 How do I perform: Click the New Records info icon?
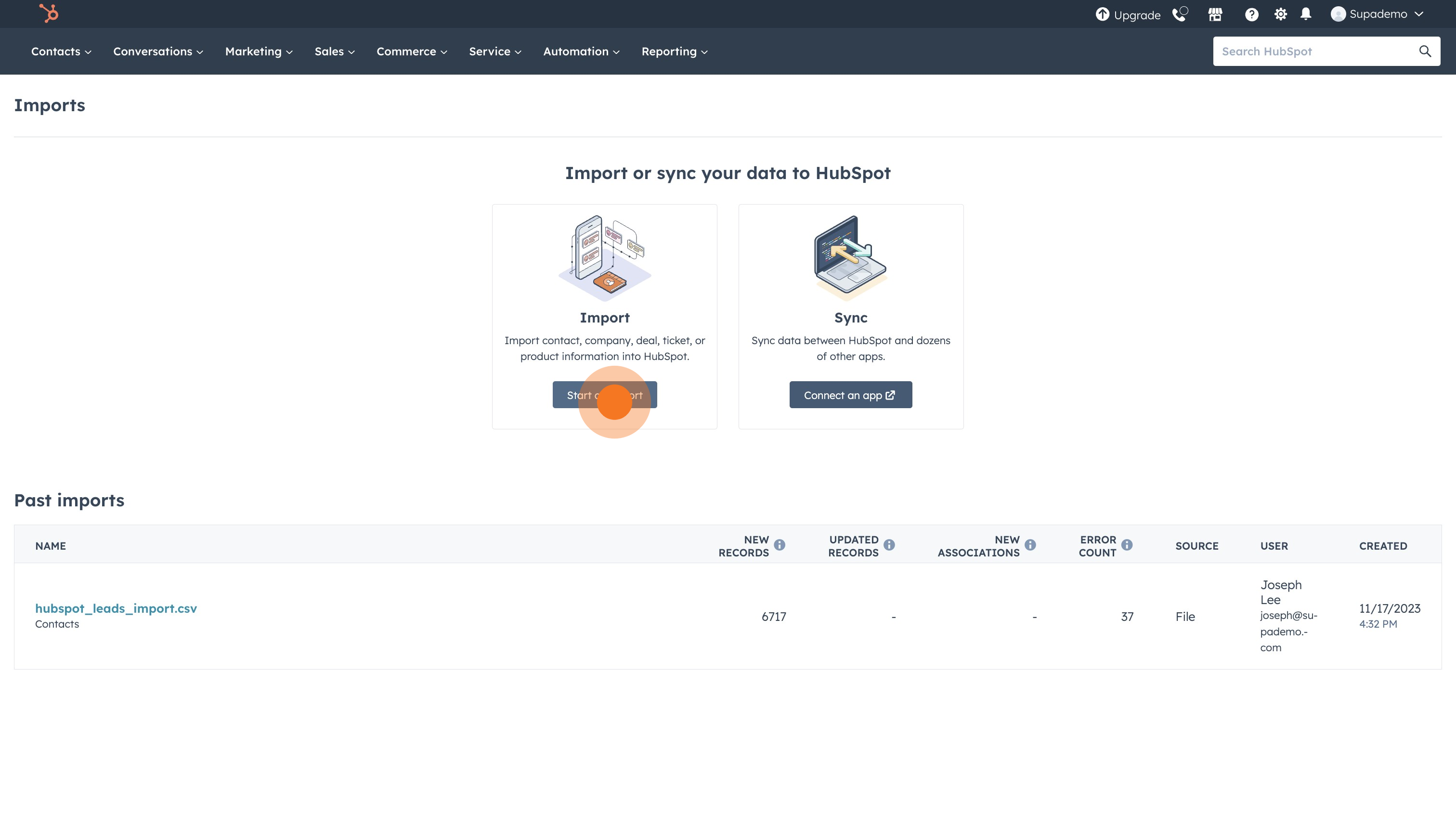[780, 545]
